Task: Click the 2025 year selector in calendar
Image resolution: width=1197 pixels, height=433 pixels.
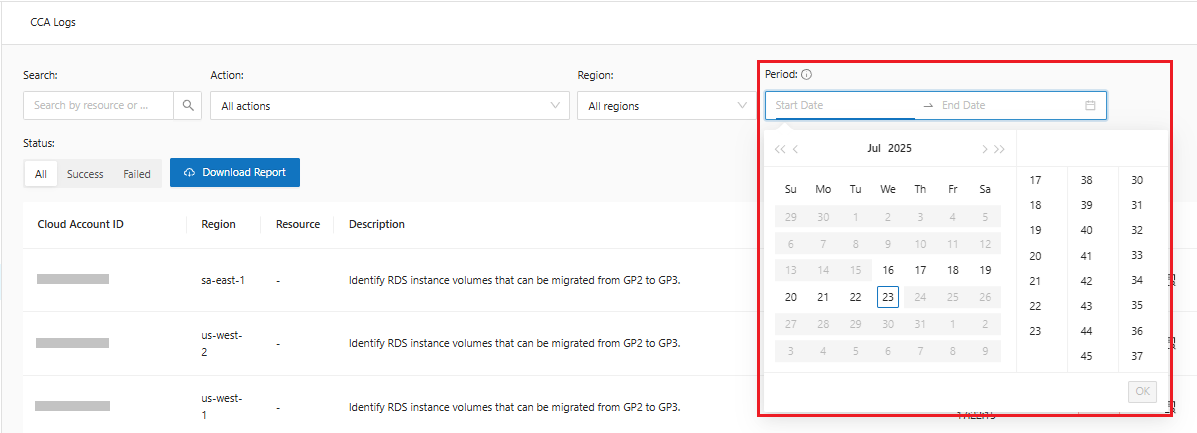Action: [x=900, y=148]
